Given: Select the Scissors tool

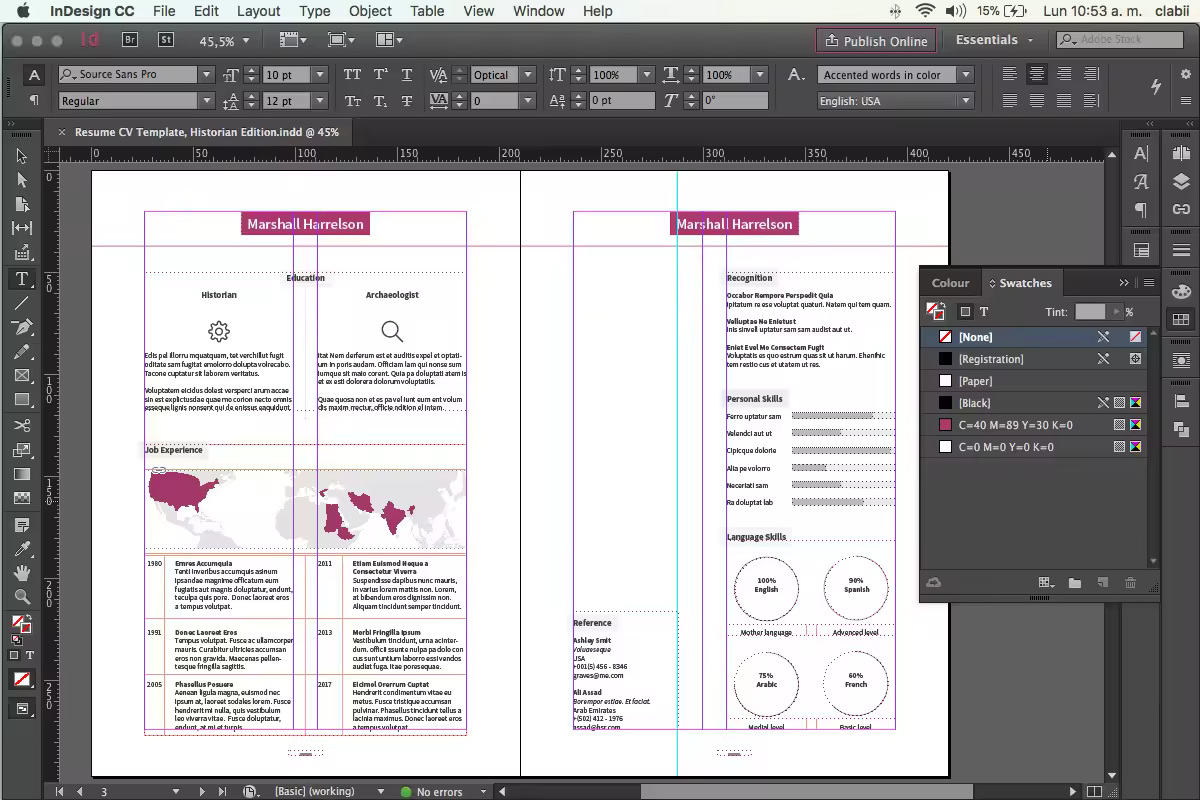Looking at the screenshot, I should (x=22, y=426).
